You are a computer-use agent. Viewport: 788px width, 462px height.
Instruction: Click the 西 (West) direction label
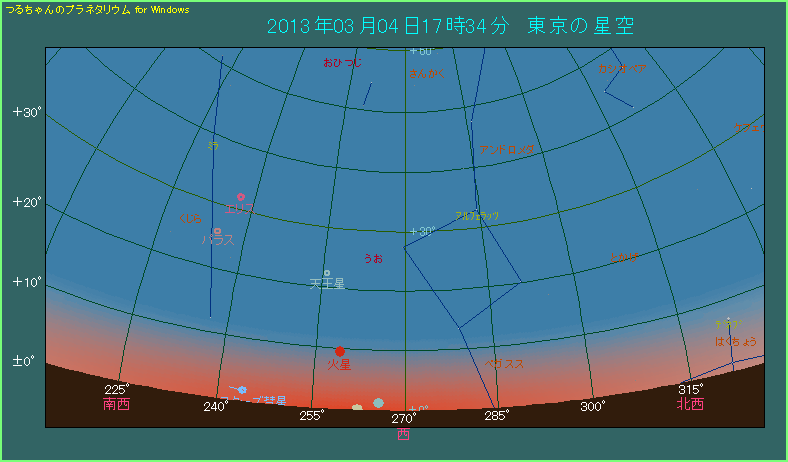click(403, 435)
